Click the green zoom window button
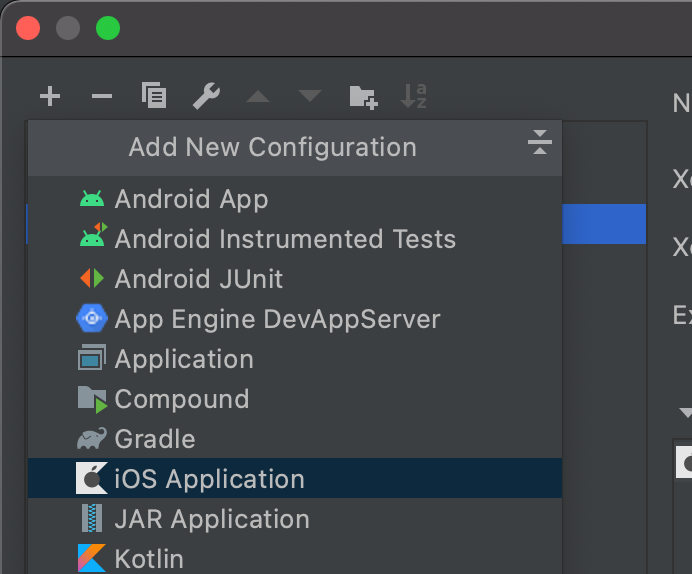The image size is (692, 574). tap(108, 28)
